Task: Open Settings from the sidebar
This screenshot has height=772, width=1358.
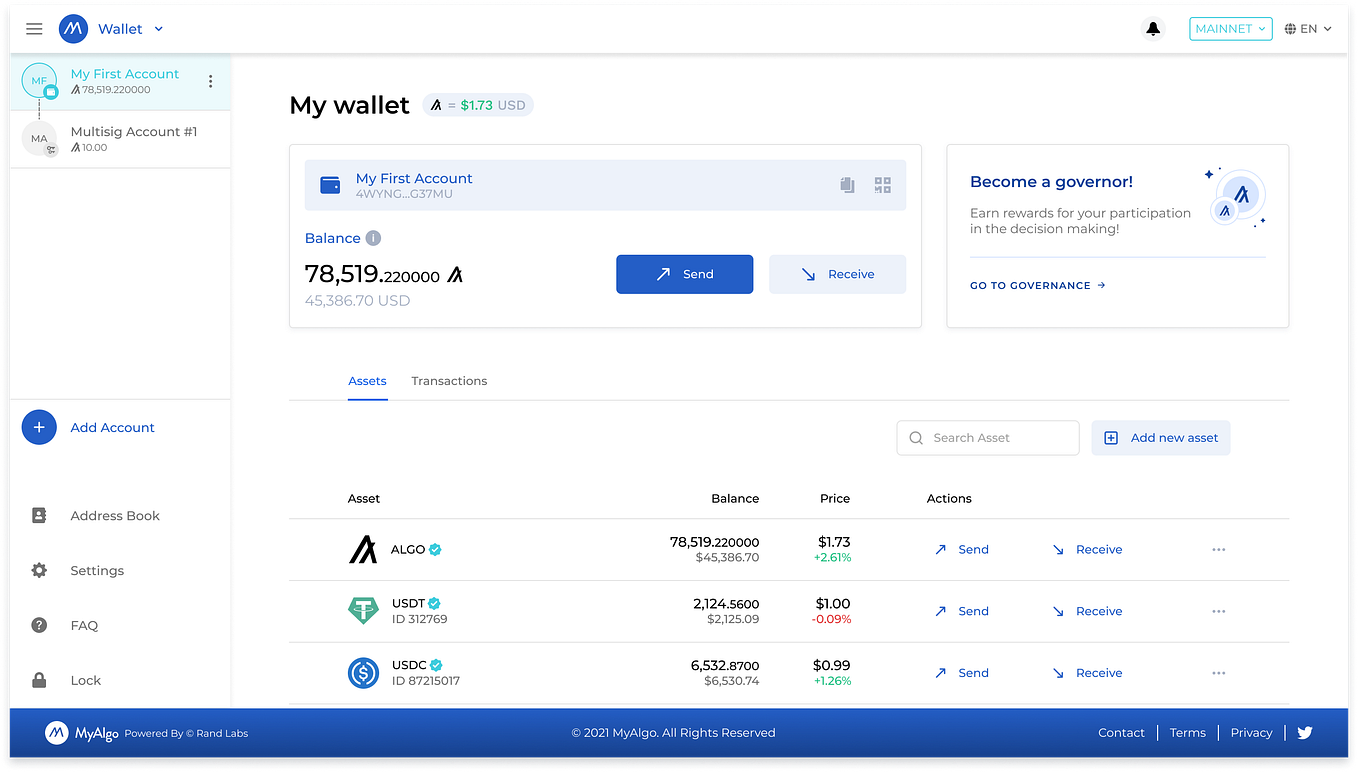Action: (96, 570)
